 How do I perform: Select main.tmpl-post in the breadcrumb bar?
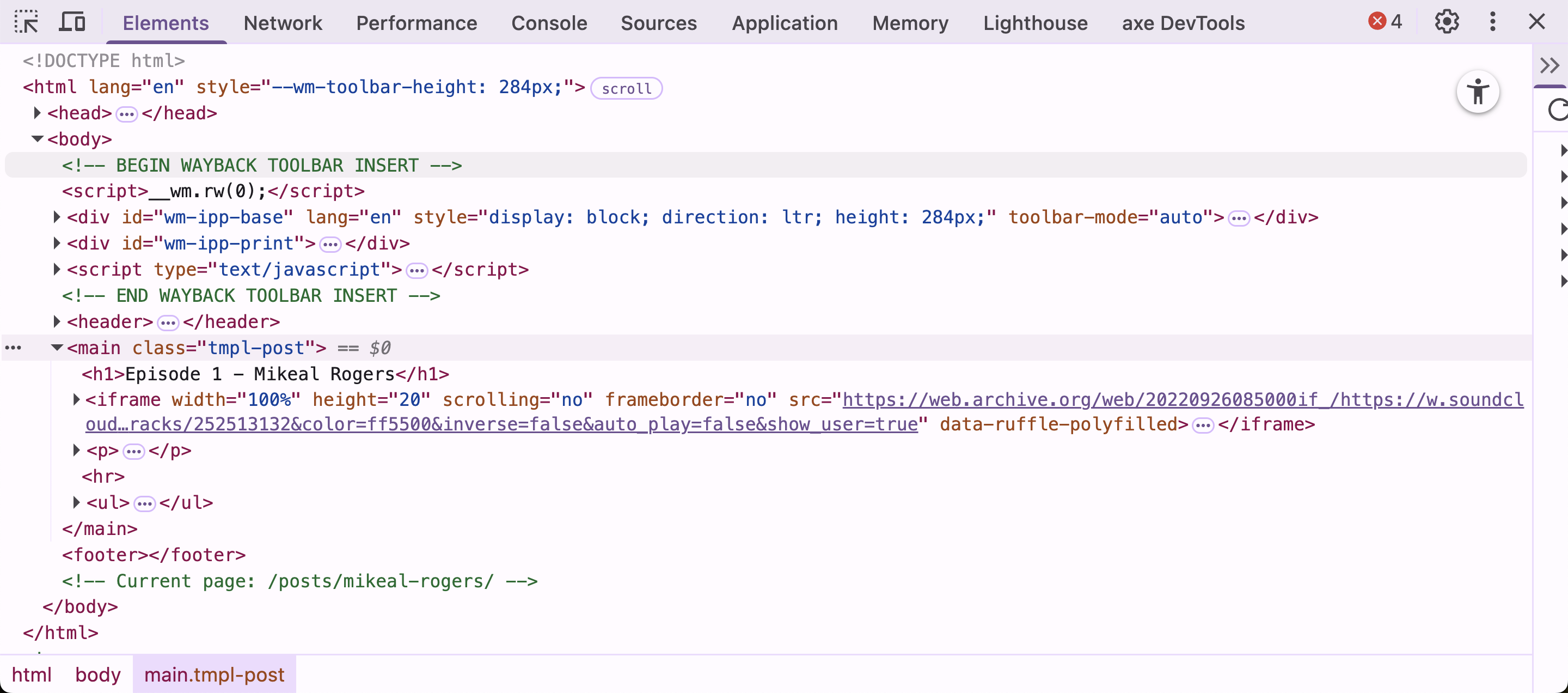(x=213, y=674)
